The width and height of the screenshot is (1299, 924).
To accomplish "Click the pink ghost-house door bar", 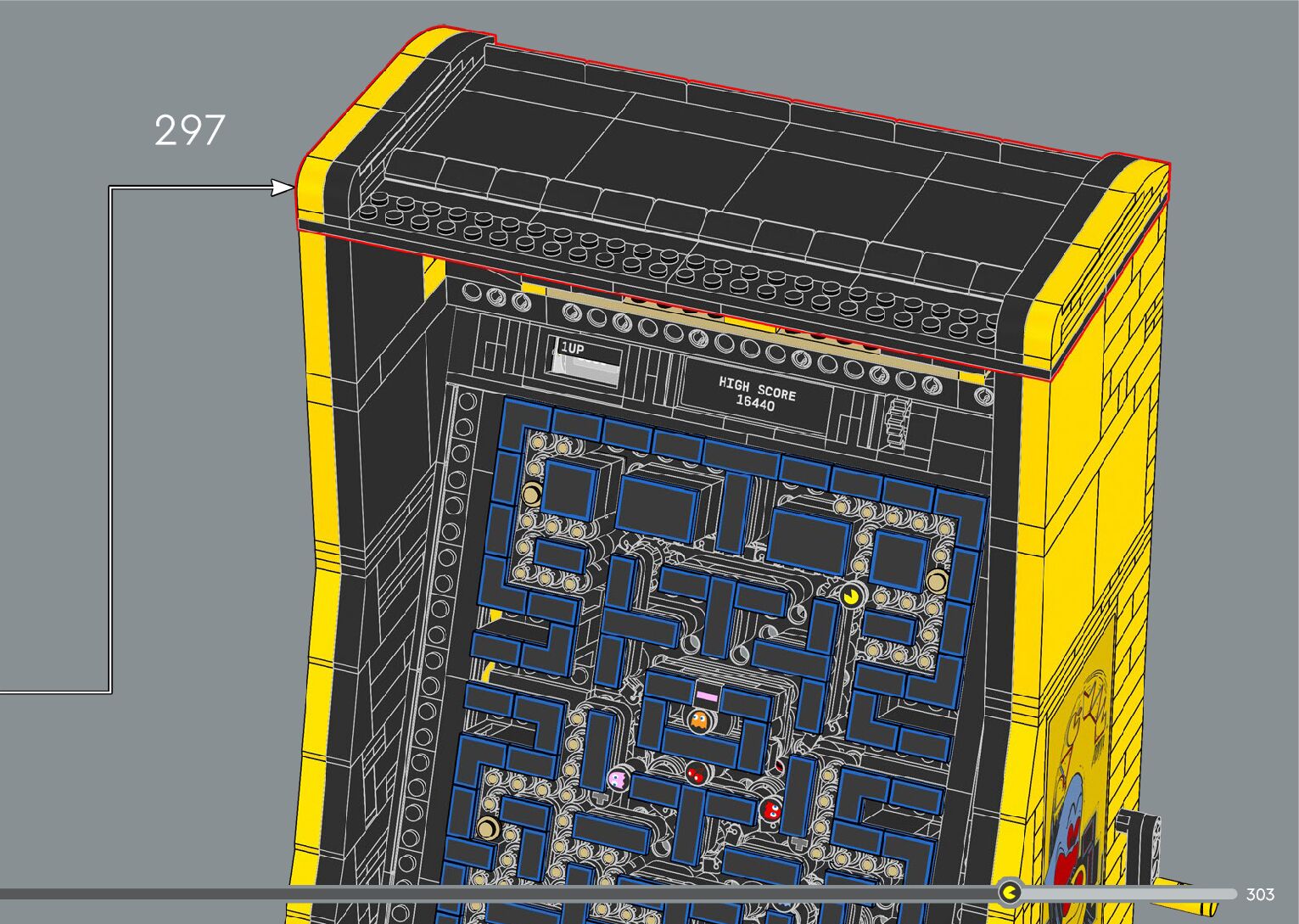I will 707,696.
